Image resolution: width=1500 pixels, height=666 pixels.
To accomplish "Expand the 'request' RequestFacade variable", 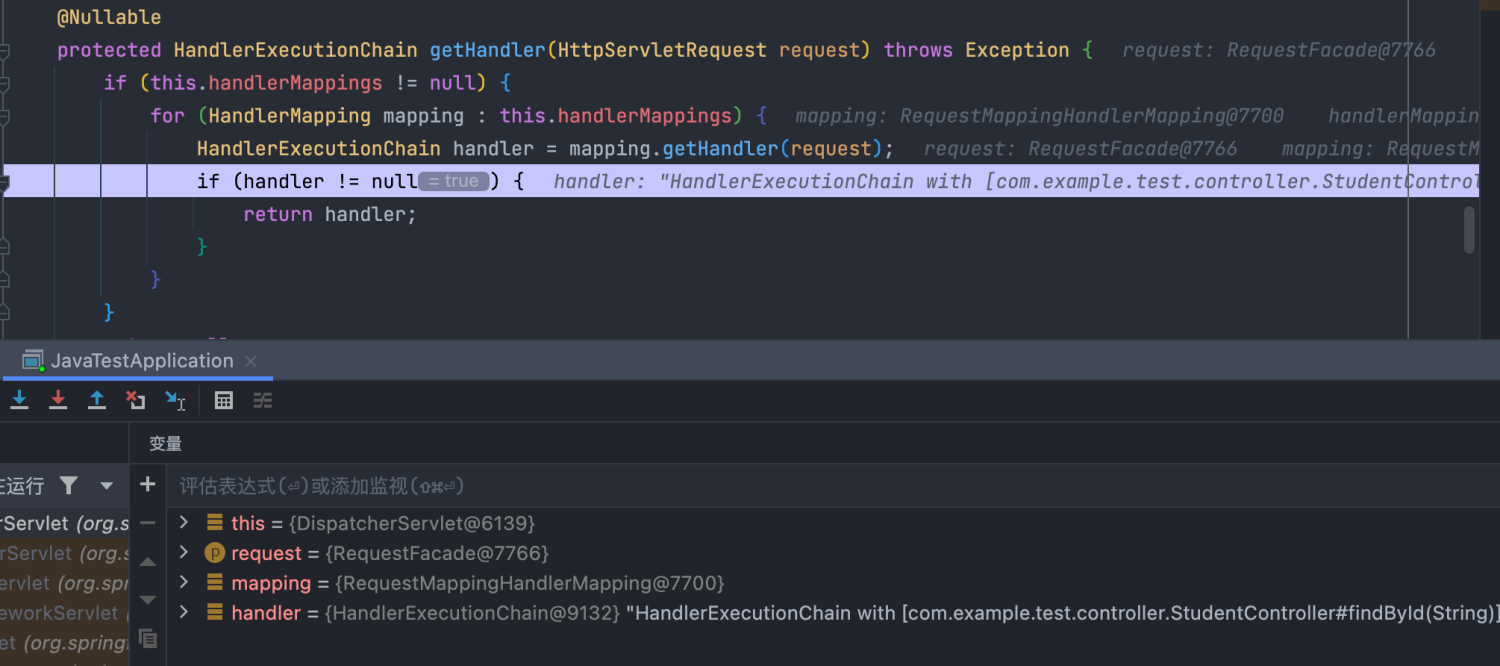I will 184,552.
